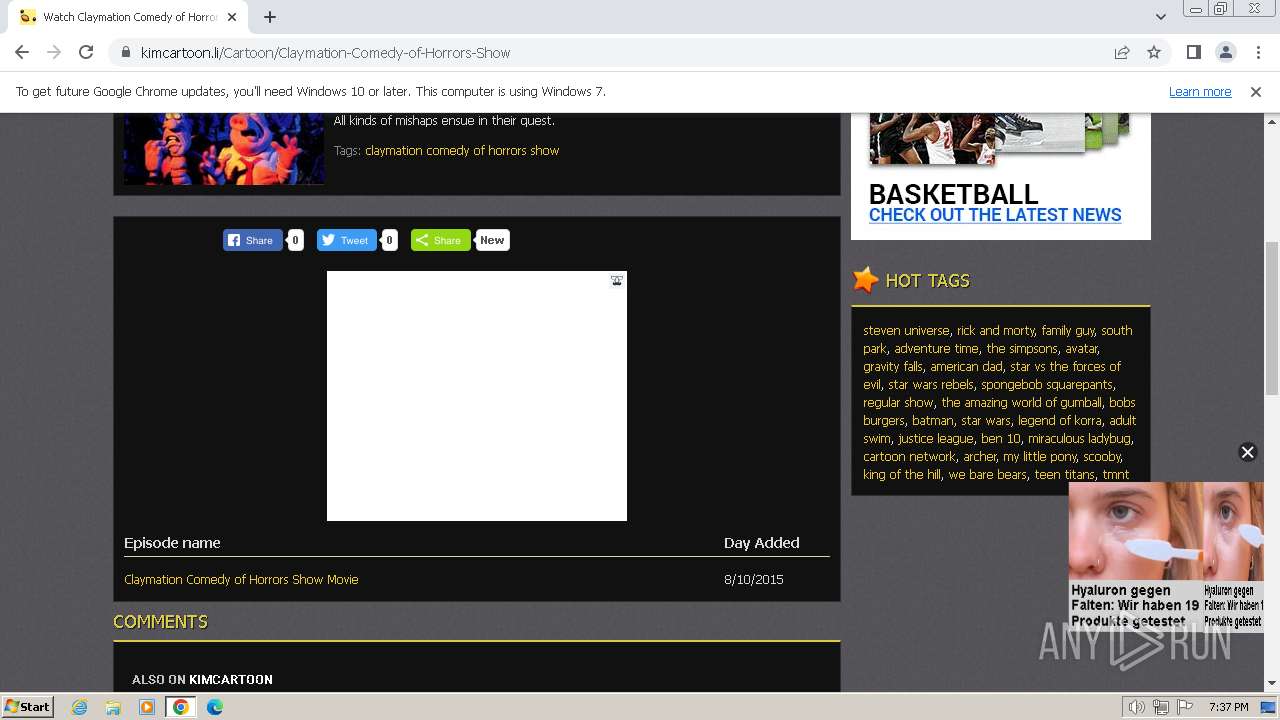Select the king of the hill tag
The height and width of the screenshot is (720, 1280).
(902, 475)
